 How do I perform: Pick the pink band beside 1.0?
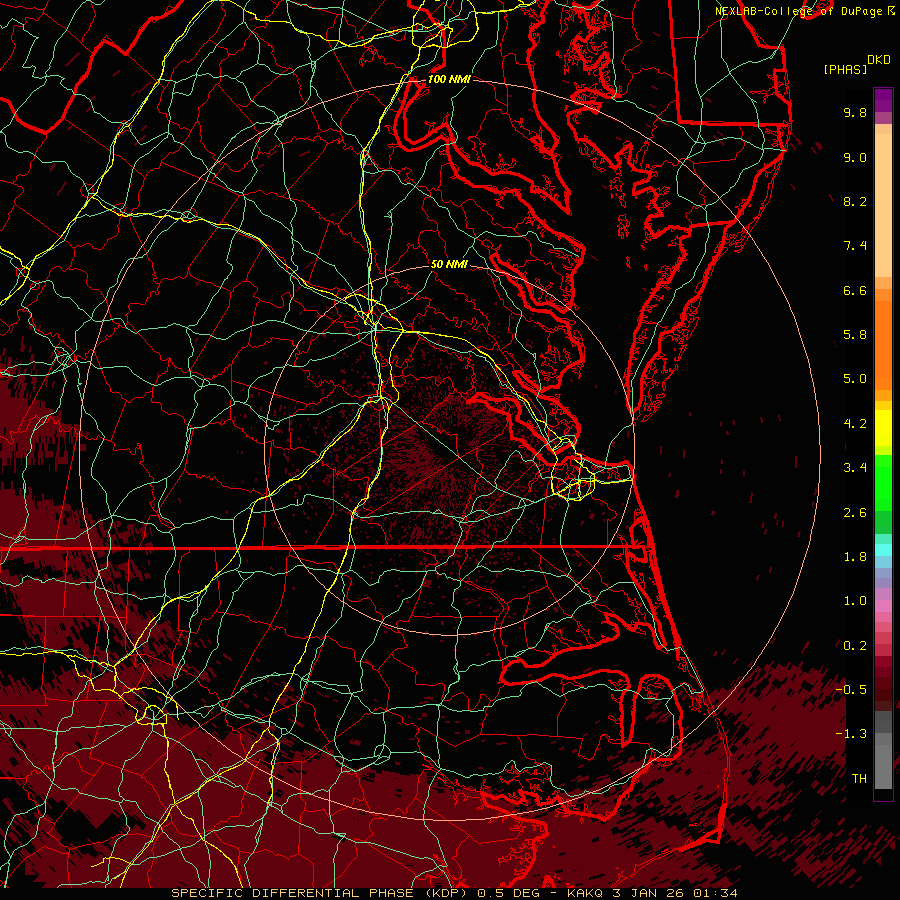tap(883, 606)
